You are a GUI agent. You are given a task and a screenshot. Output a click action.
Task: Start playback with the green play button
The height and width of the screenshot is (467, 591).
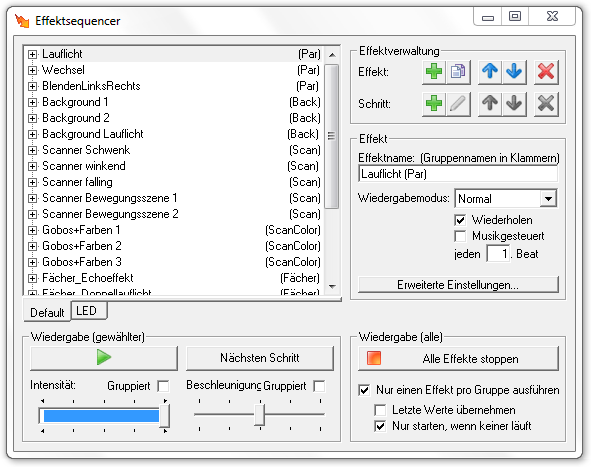104,358
